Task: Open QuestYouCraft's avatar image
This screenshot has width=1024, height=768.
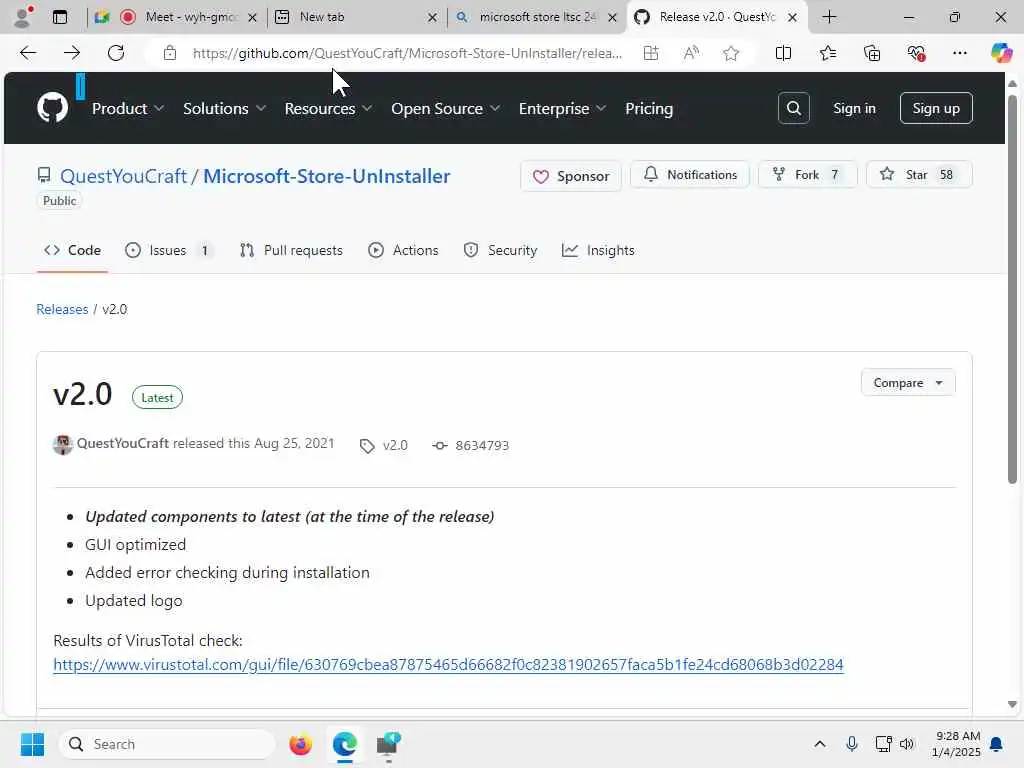Action: (x=63, y=444)
